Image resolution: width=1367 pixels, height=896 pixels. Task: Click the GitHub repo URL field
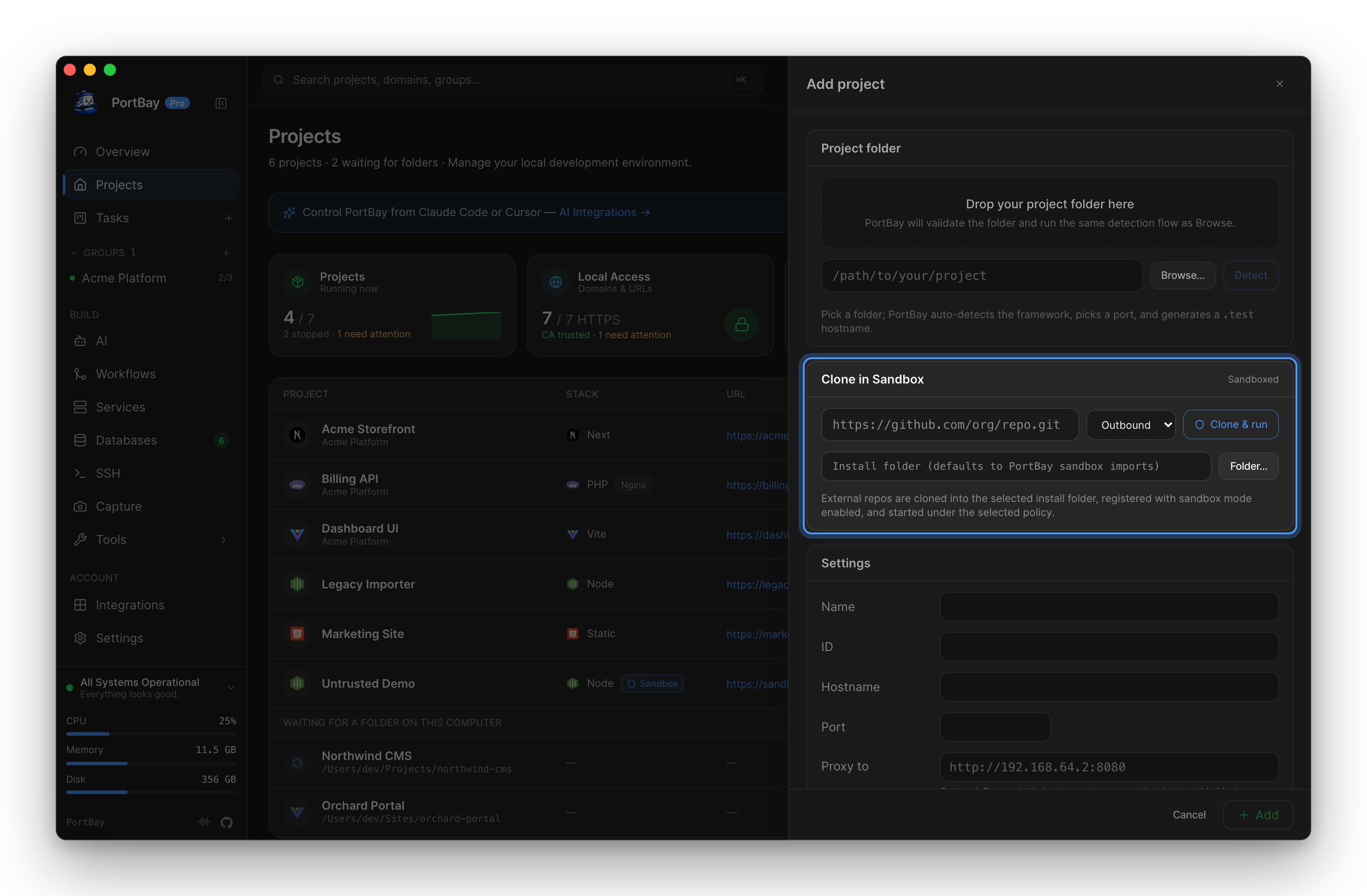click(949, 424)
